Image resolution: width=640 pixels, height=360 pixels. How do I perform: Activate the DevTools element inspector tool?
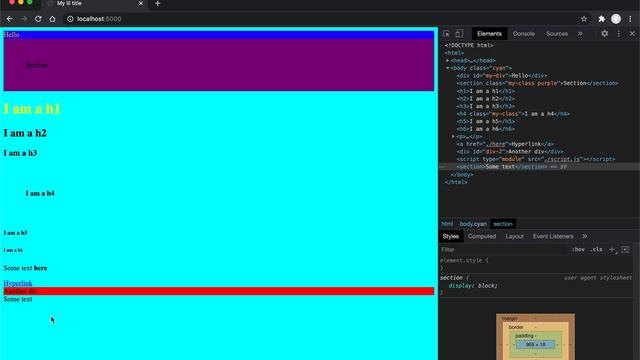click(446, 34)
